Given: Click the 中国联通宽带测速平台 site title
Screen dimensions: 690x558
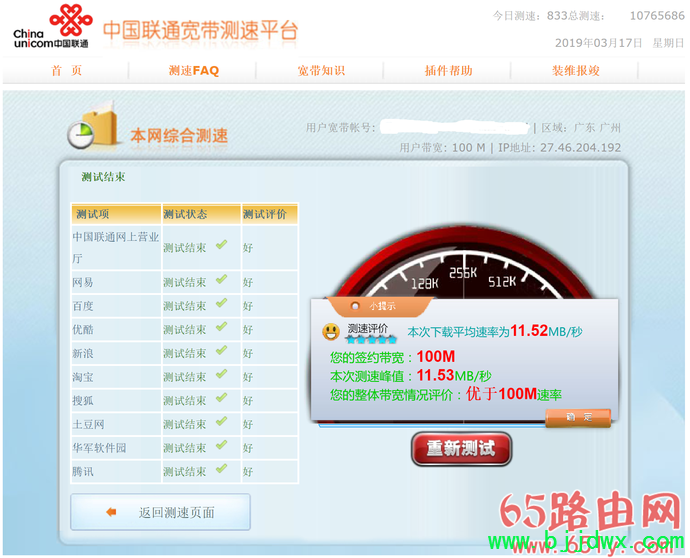Looking at the screenshot, I should (x=201, y=31).
